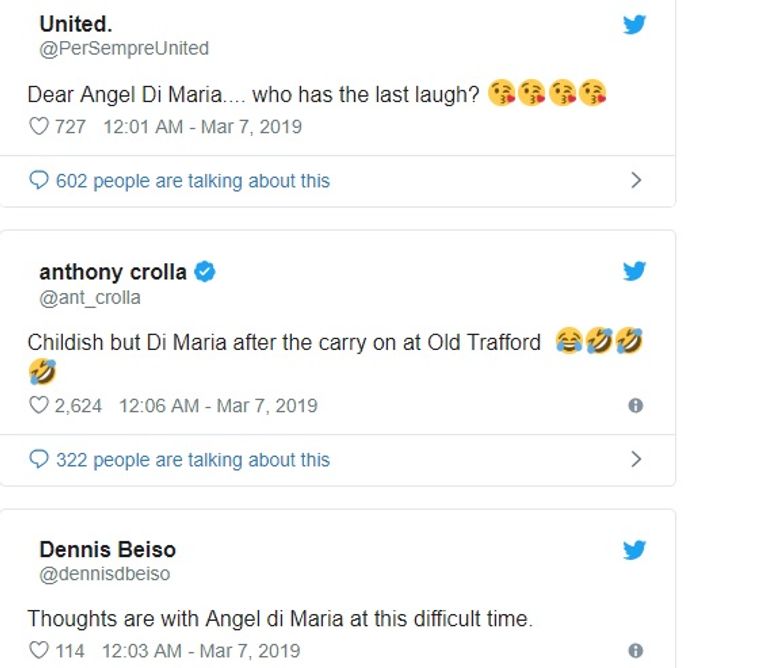
Task: Click the 12:01 AM - Mar 7, 2019 timestamp
Action: (202, 127)
